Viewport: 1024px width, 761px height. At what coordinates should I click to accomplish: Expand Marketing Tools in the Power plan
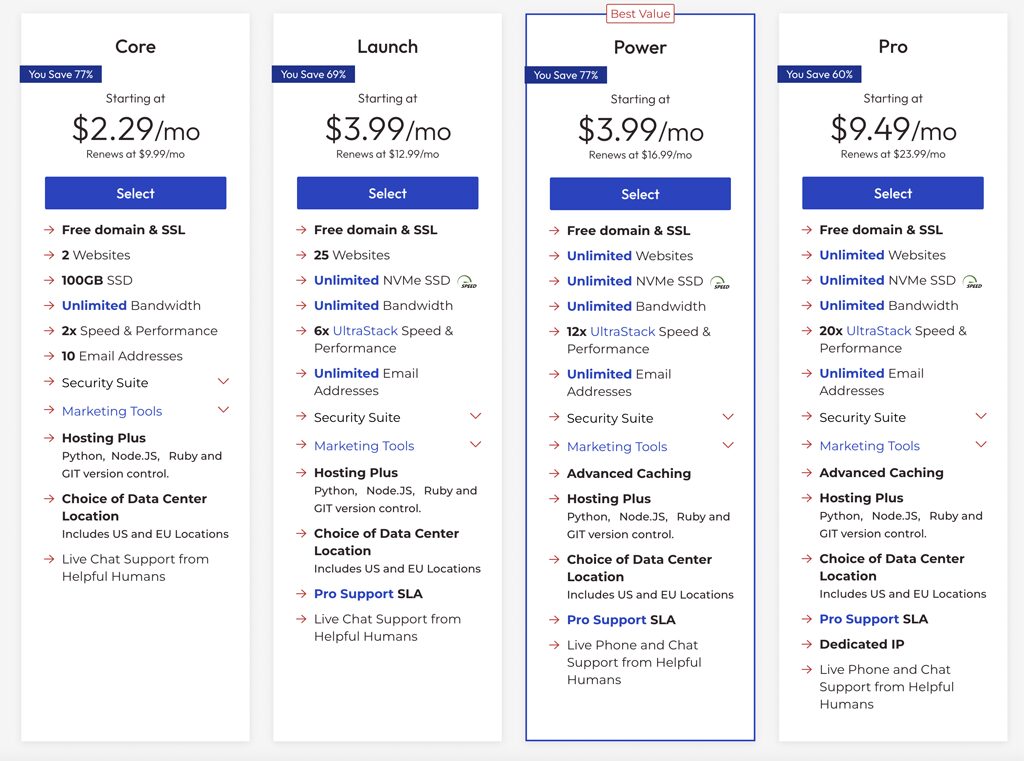pos(728,446)
